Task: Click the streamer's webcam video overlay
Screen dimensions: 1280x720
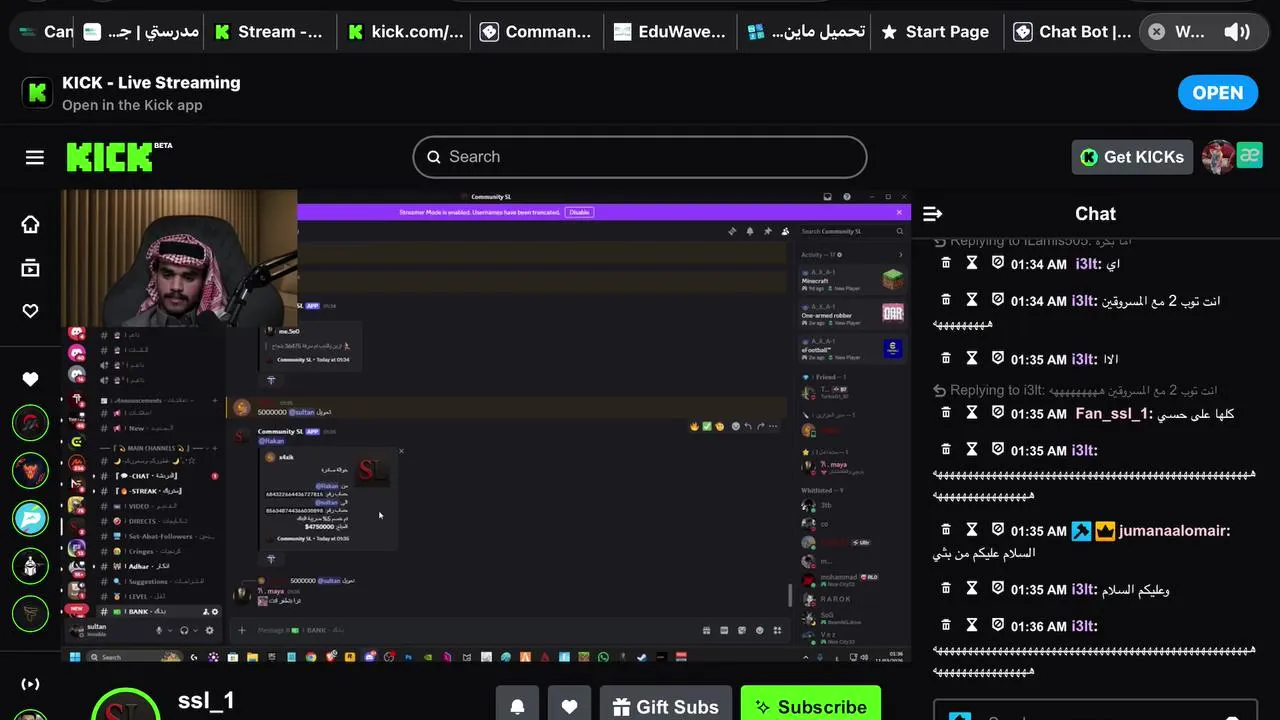Action: coord(180,258)
